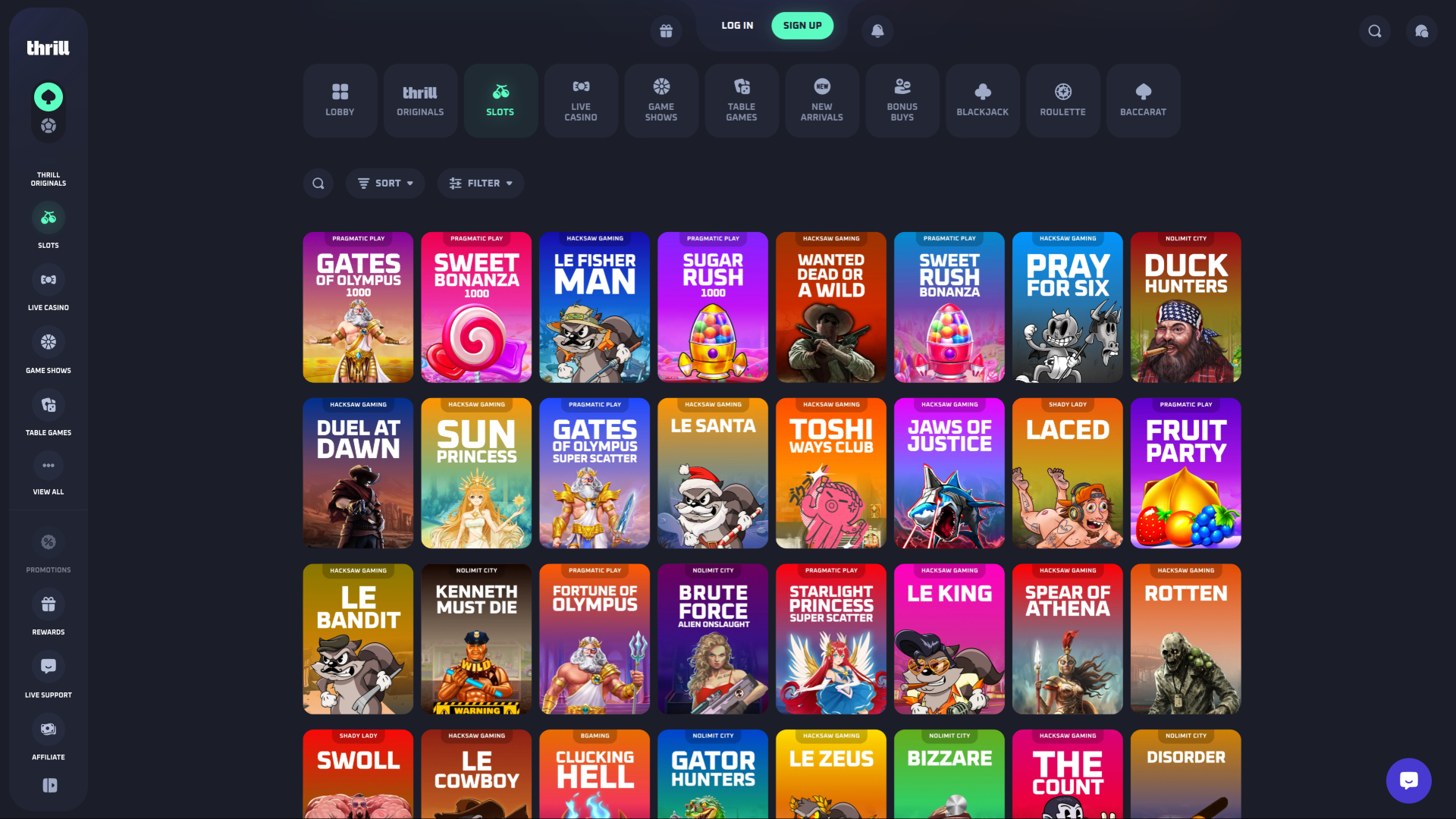Open Live Support from the sidebar
This screenshot has height=819, width=1456.
pyautogui.click(x=48, y=667)
